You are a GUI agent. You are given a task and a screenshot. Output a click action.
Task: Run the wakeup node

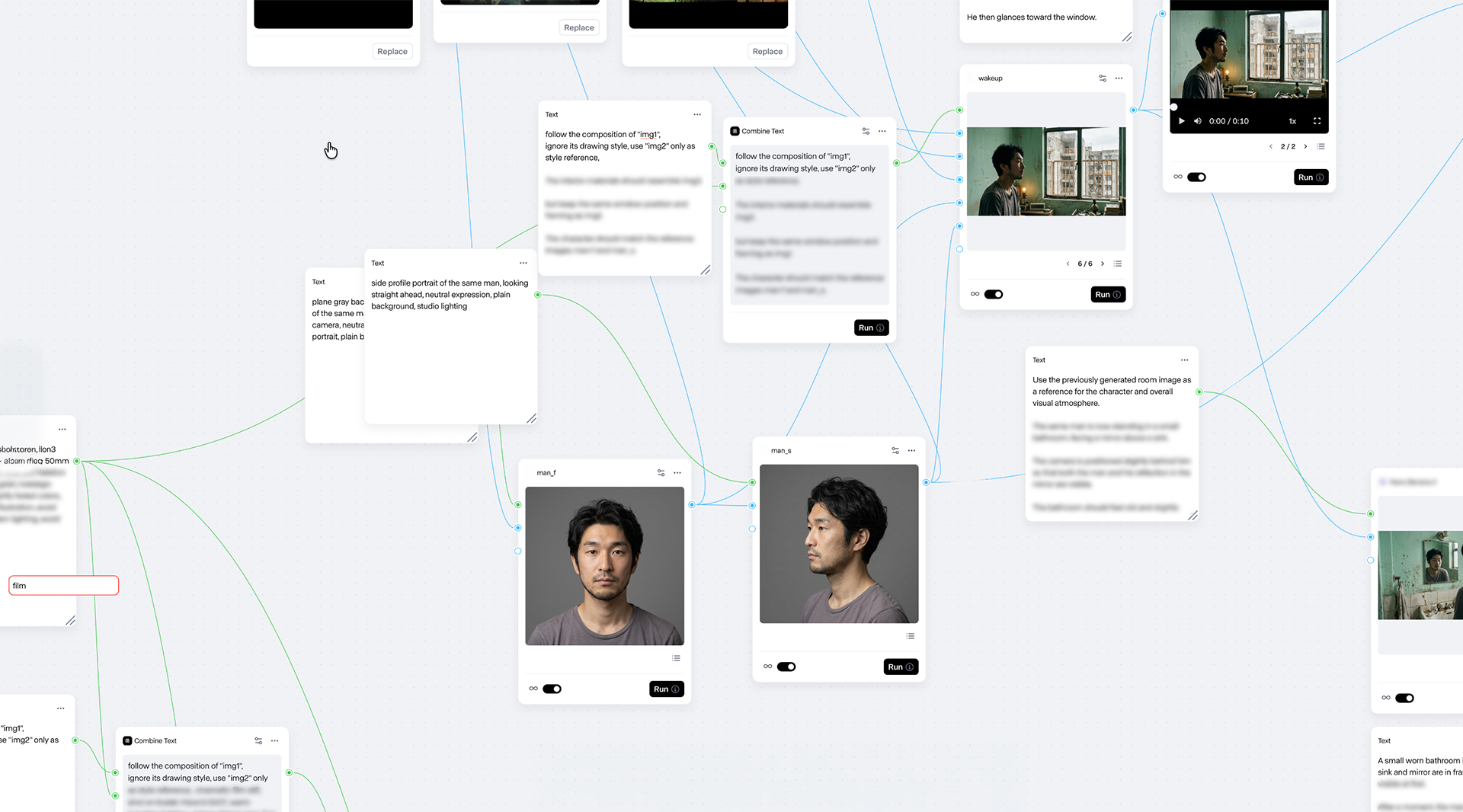click(x=1108, y=295)
